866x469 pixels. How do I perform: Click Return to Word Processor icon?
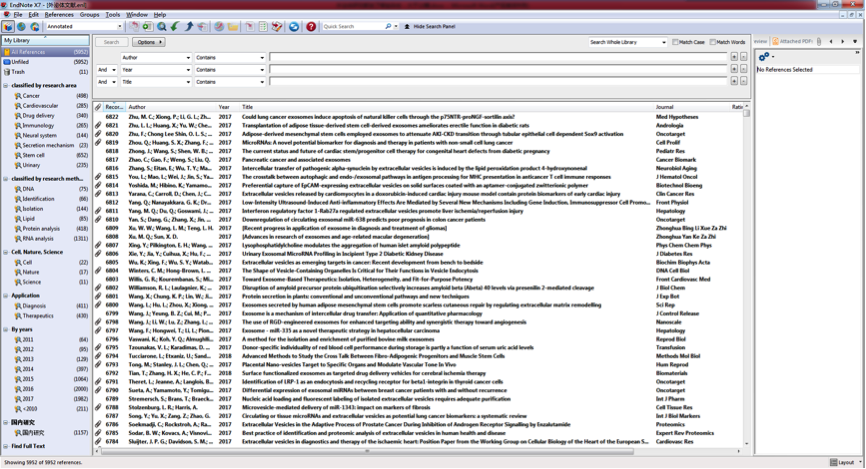tap(277, 27)
